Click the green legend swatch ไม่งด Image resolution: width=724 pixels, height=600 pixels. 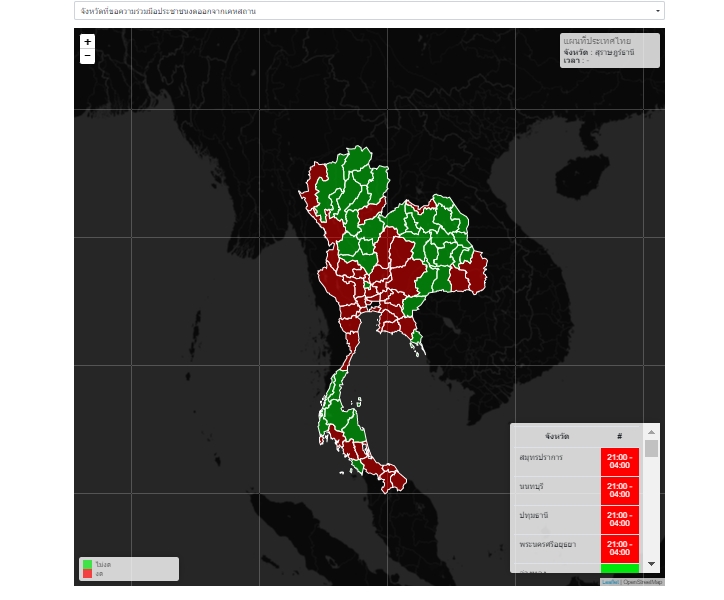tap(87, 564)
